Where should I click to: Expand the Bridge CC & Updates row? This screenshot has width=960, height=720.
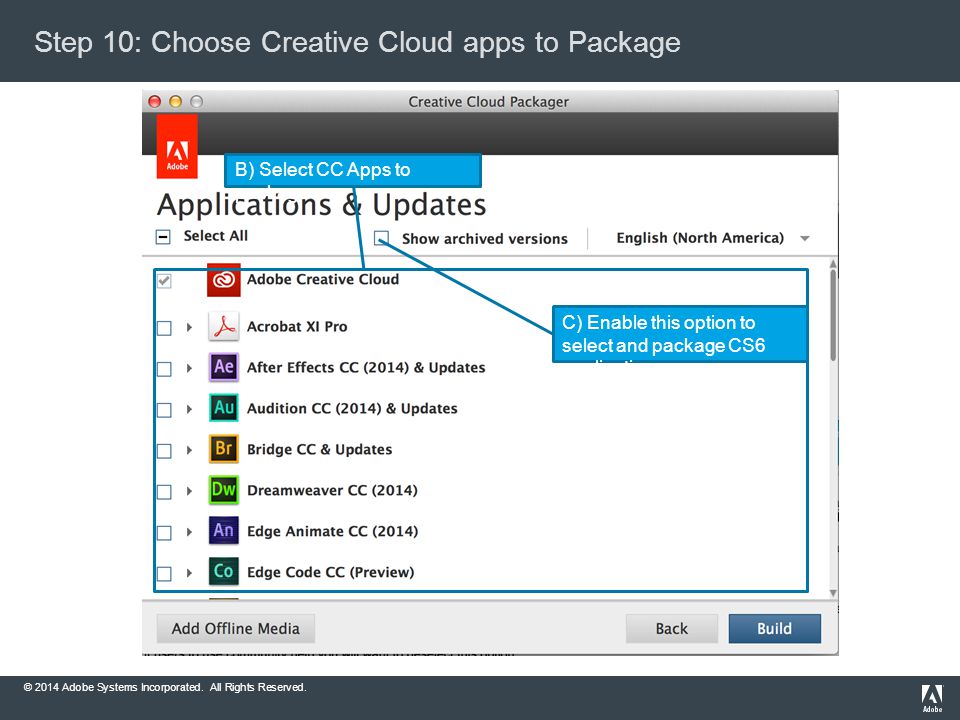189,451
